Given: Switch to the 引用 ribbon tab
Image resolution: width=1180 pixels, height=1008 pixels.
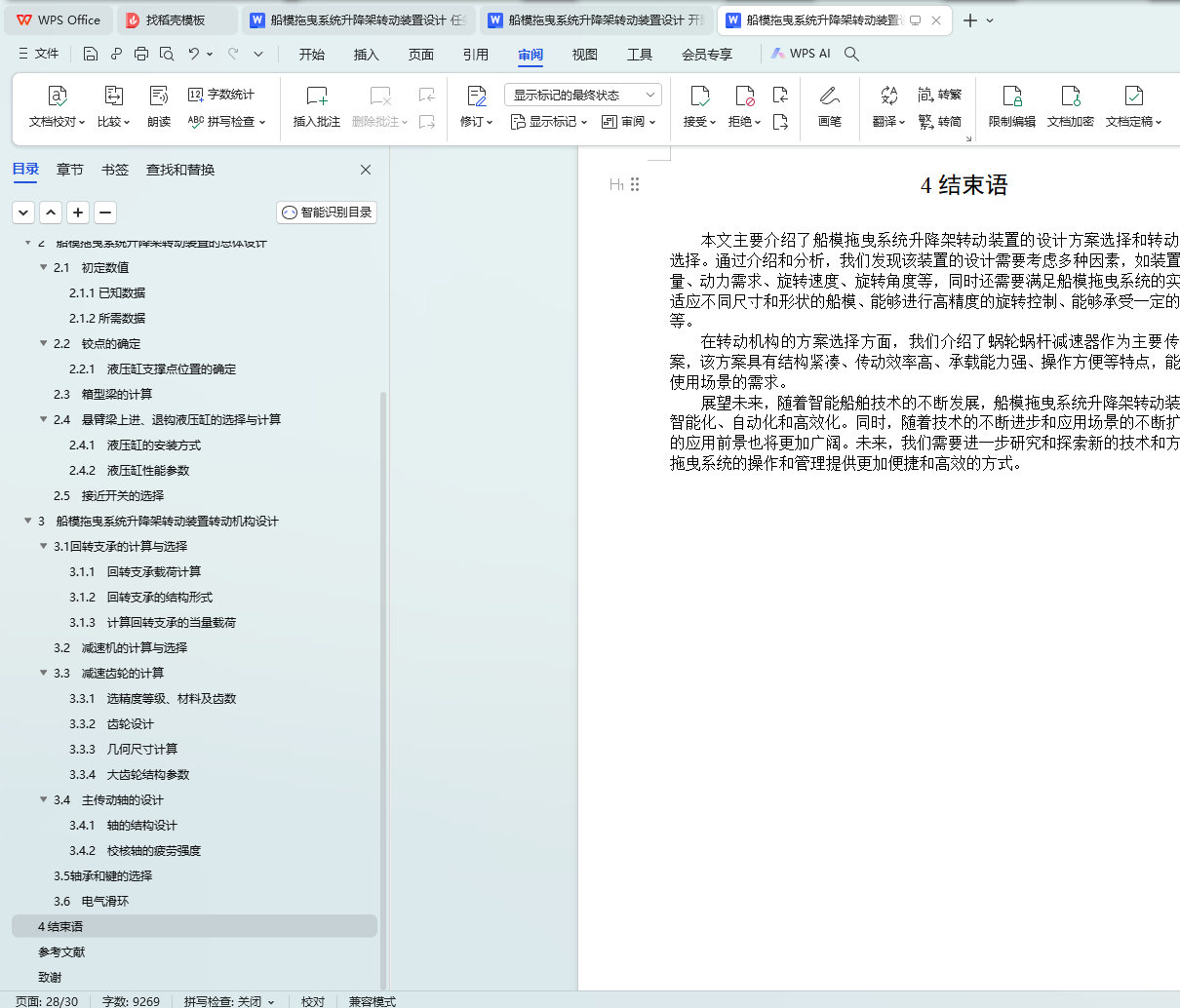Looking at the screenshot, I should pyautogui.click(x=476, y=54).
